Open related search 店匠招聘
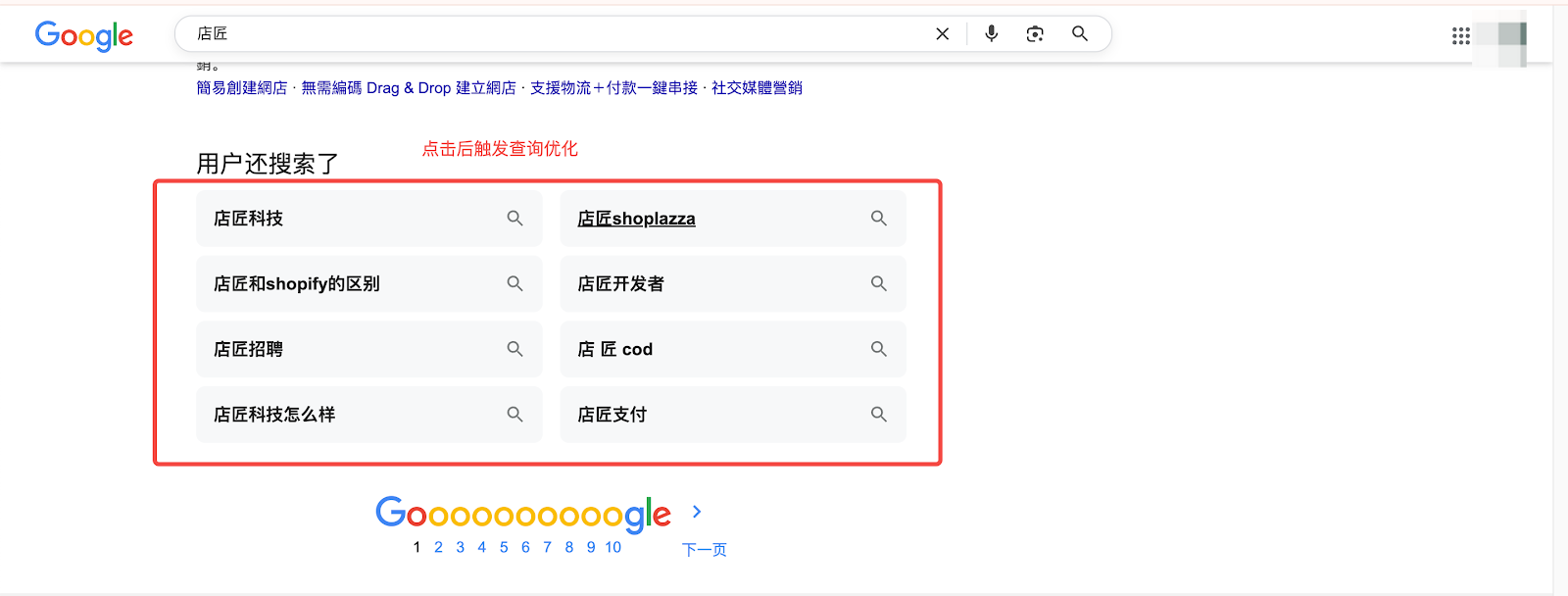The image size is (1568, 596). tap(368, 349)
